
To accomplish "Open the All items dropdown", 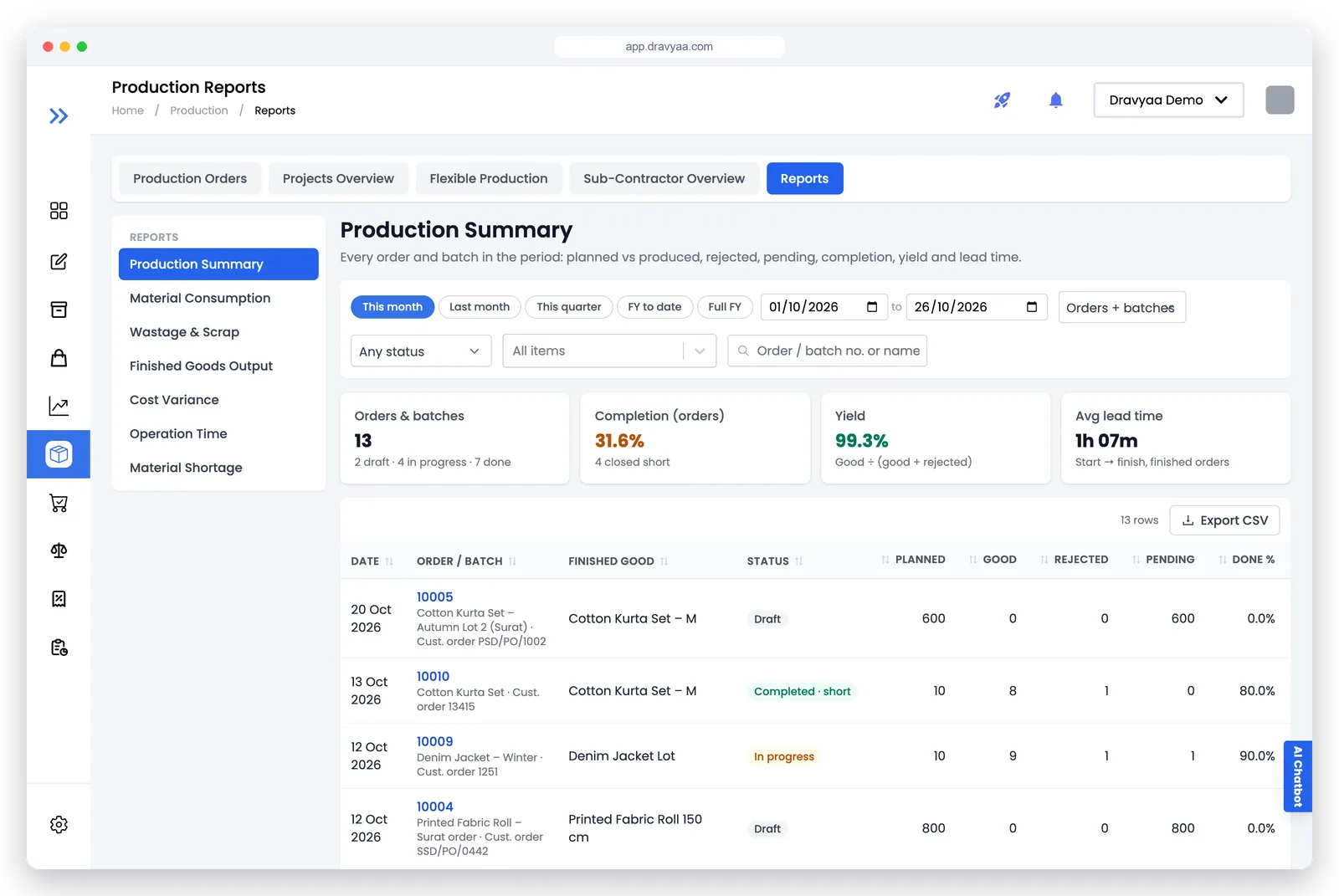I will tap(609, 351).
